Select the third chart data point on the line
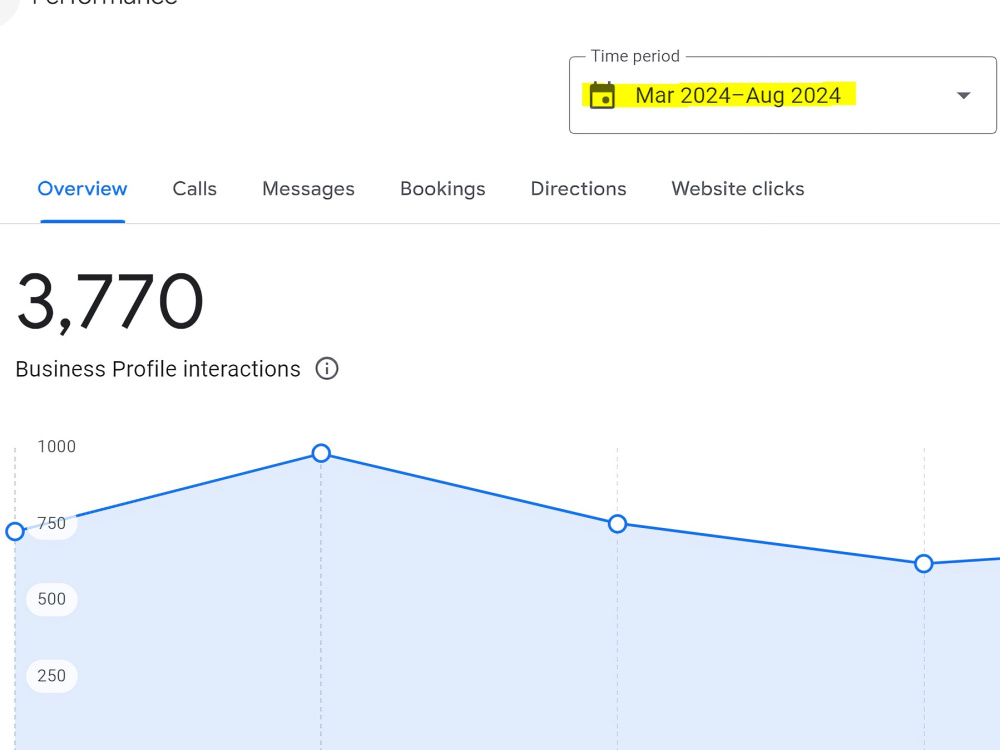This screenshot has height=750, width=1000. click(x=617, y=524)
